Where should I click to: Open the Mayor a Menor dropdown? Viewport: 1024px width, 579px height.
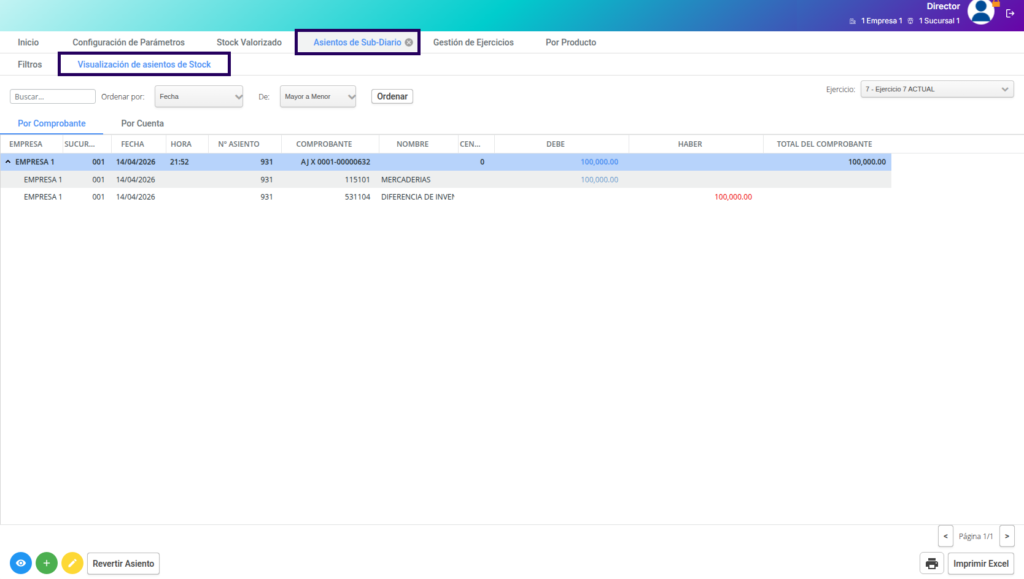318,96
